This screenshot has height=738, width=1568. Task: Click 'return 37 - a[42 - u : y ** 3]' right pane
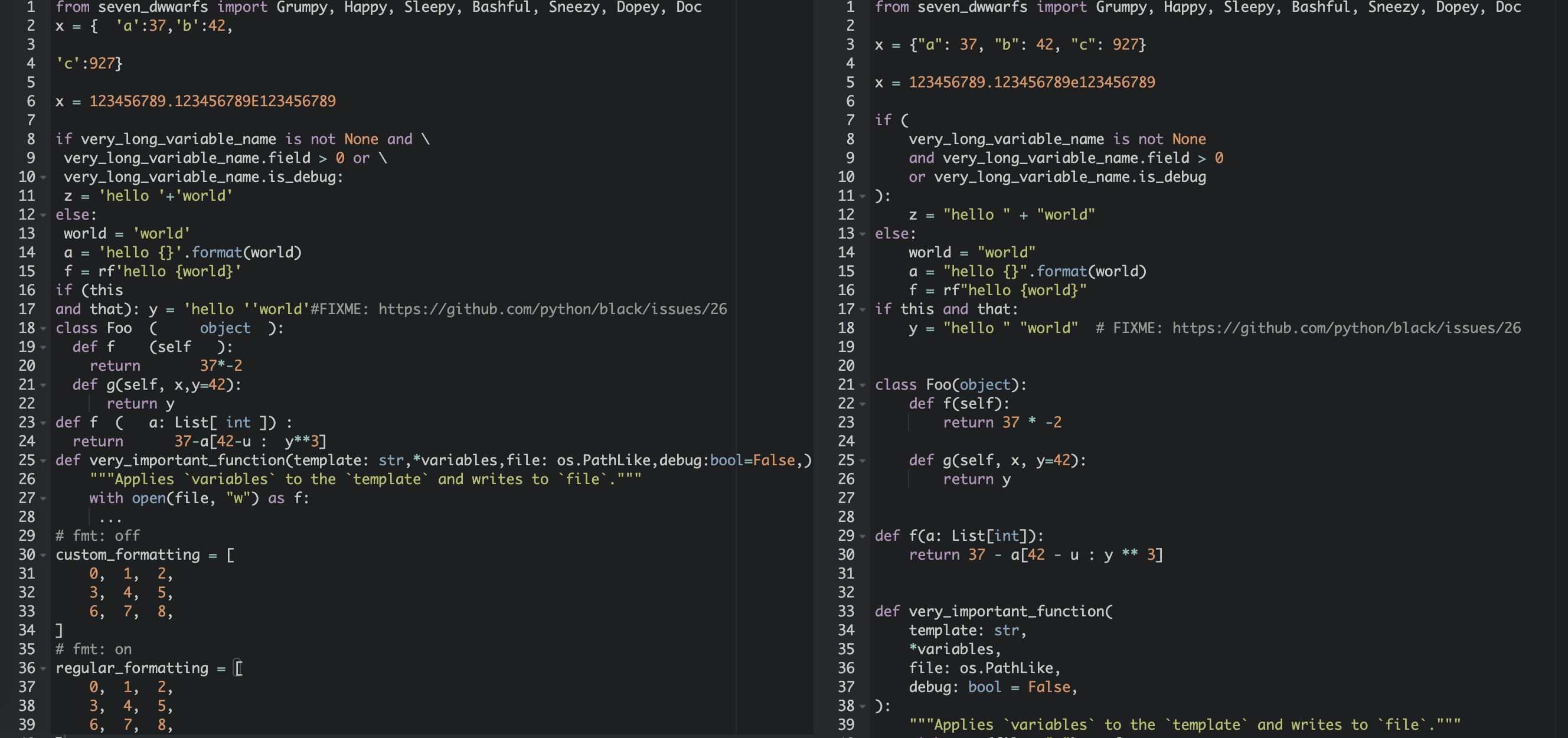click(1035, 555)
